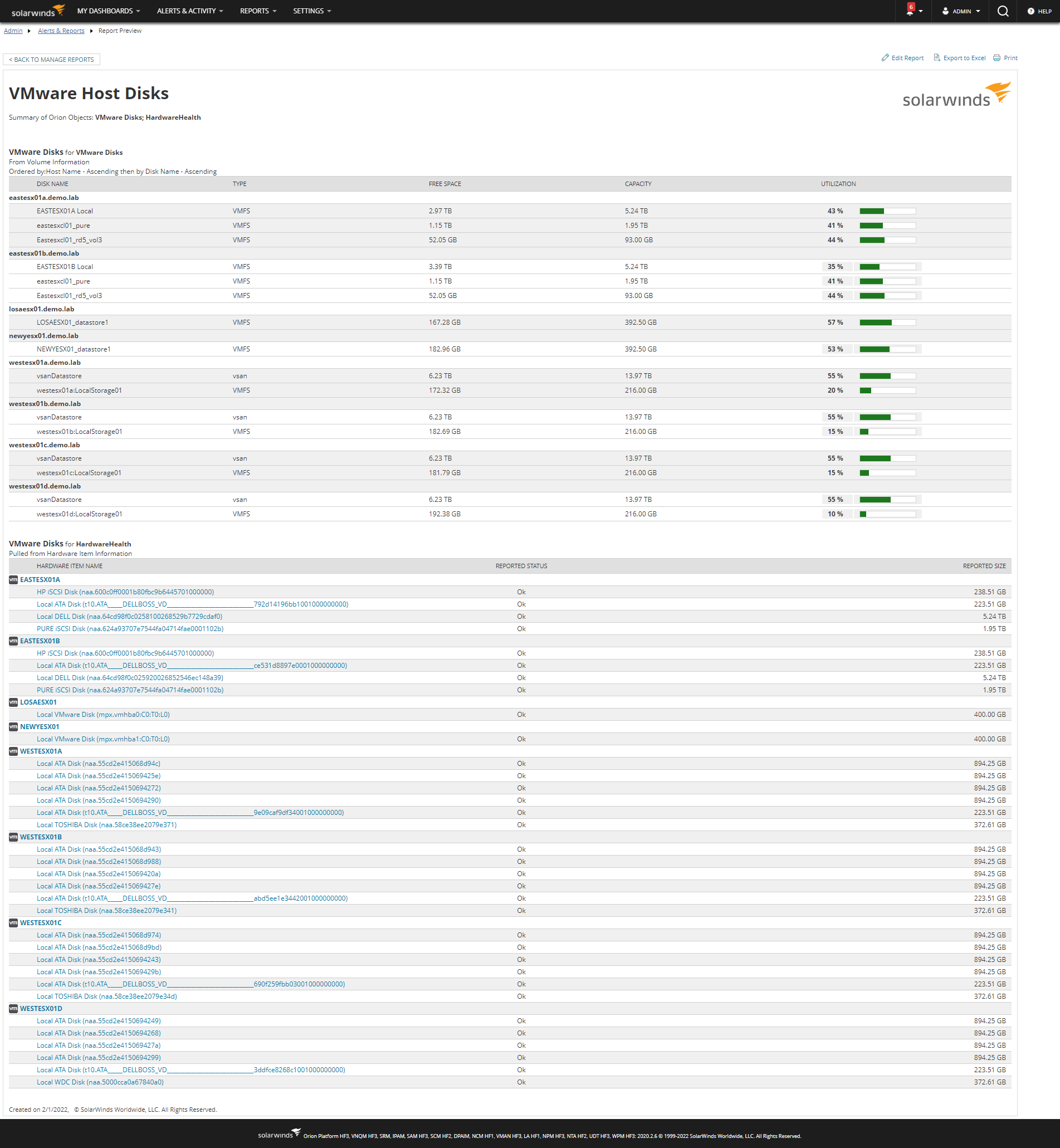This screenshot has height=1148, width=1060.
Task: Open the NEWYESX01 host link
Action: point(40,727)
